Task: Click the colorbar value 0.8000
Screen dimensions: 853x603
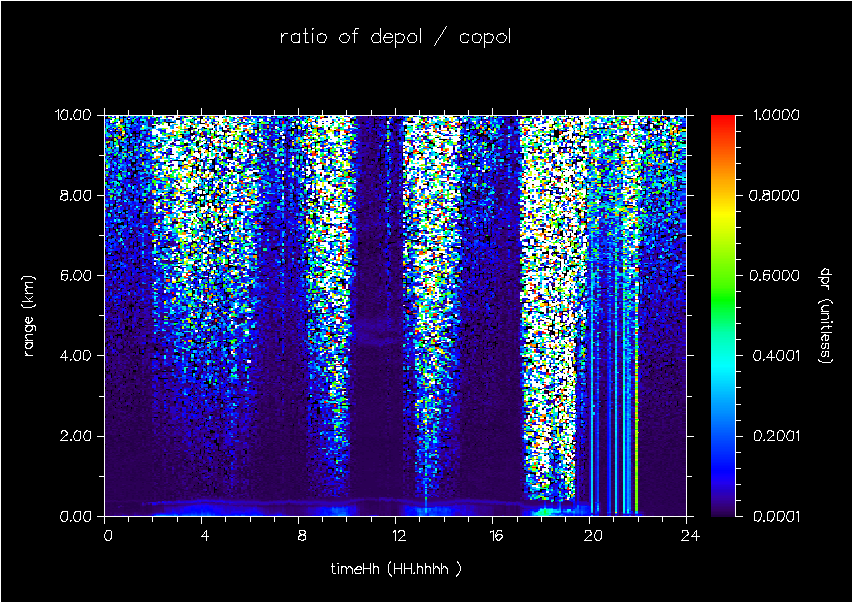Action: pyautogui.click(x=775, y=195)
